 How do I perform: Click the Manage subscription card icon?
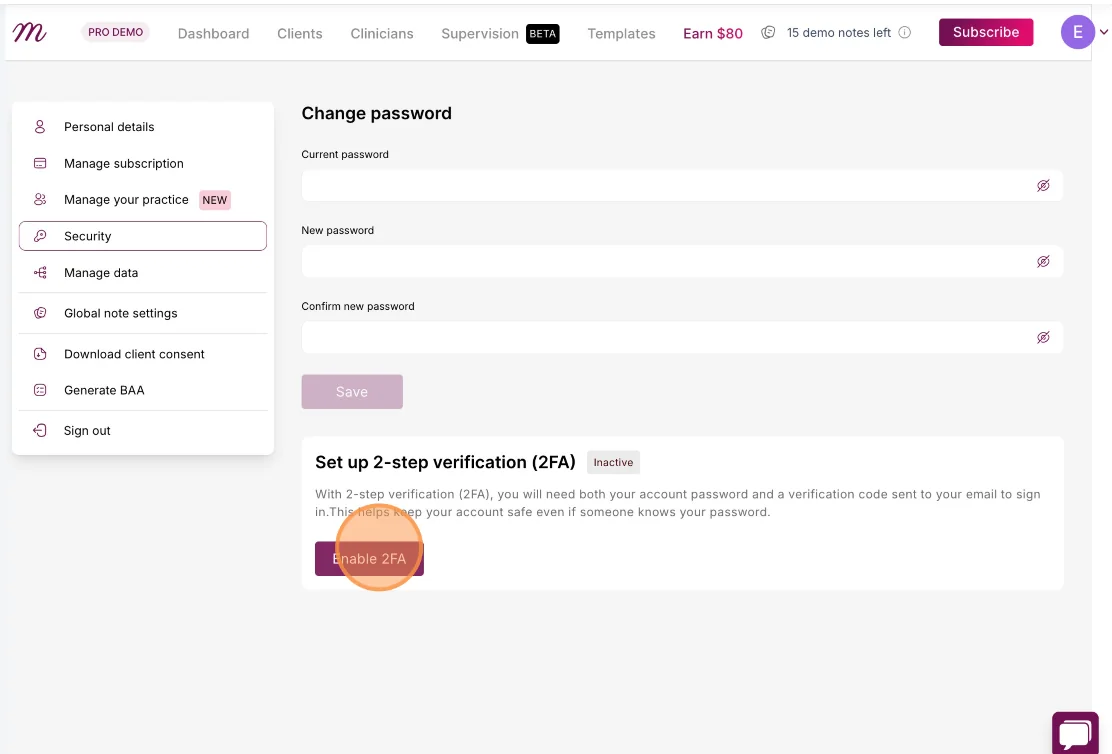click(x=40, y=163)
